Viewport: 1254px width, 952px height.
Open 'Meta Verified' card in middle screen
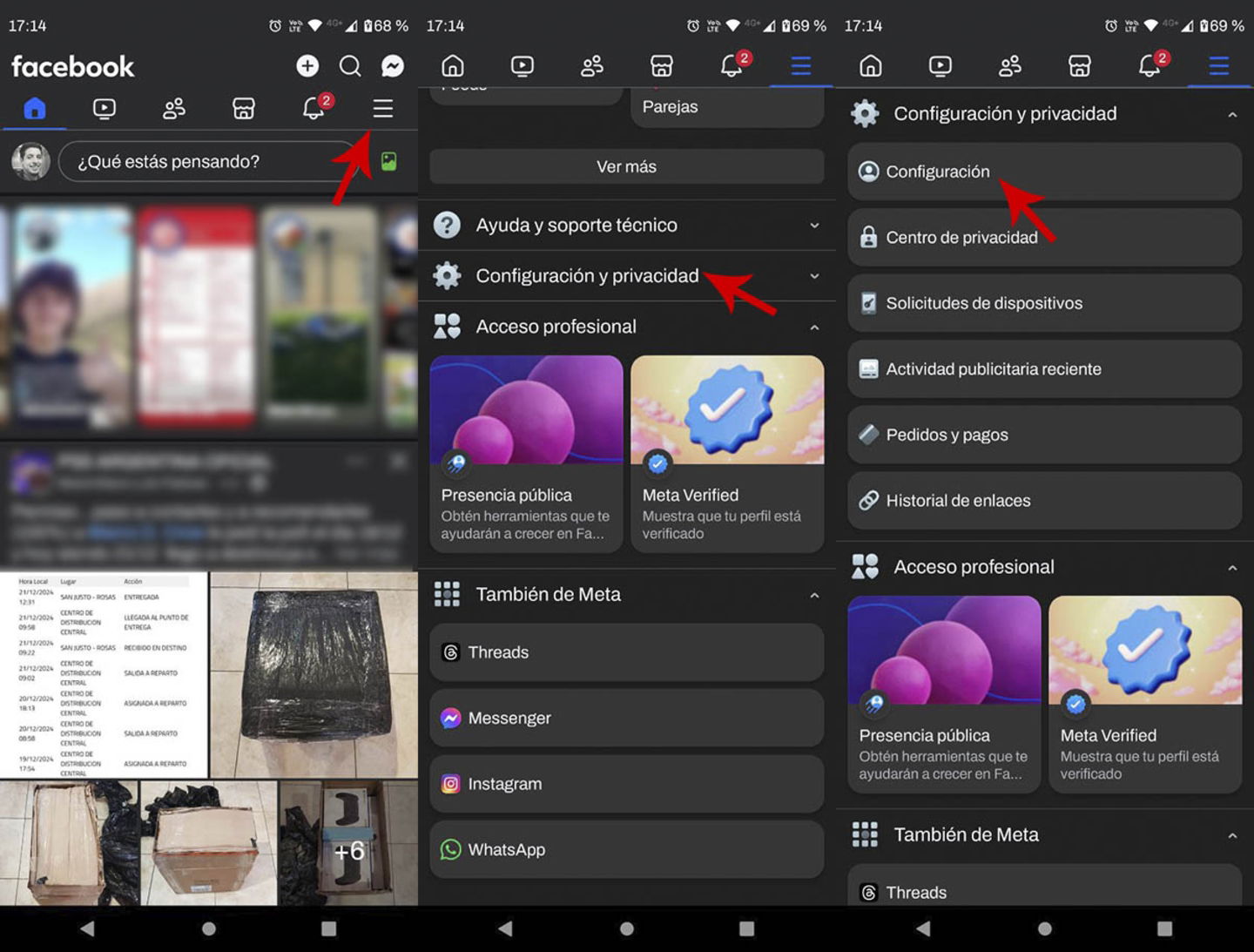tap(727, 454)
